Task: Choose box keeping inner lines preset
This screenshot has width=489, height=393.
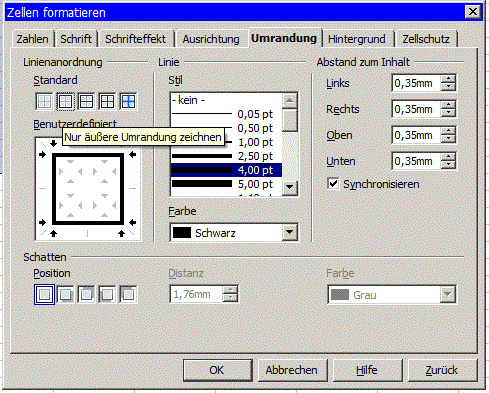Action: (x=128, y=101)
